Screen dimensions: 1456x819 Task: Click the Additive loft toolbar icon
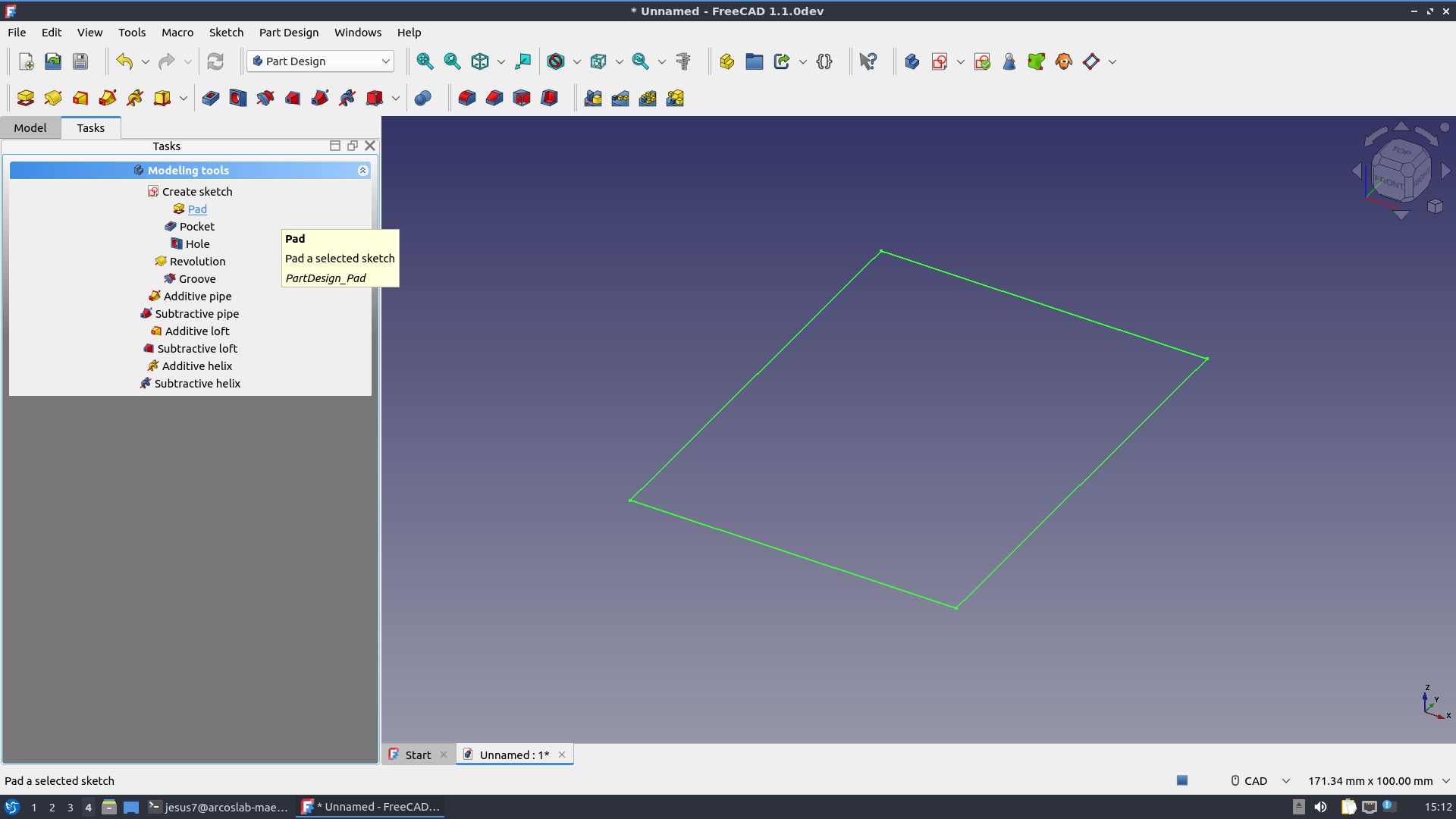point(80,98)
